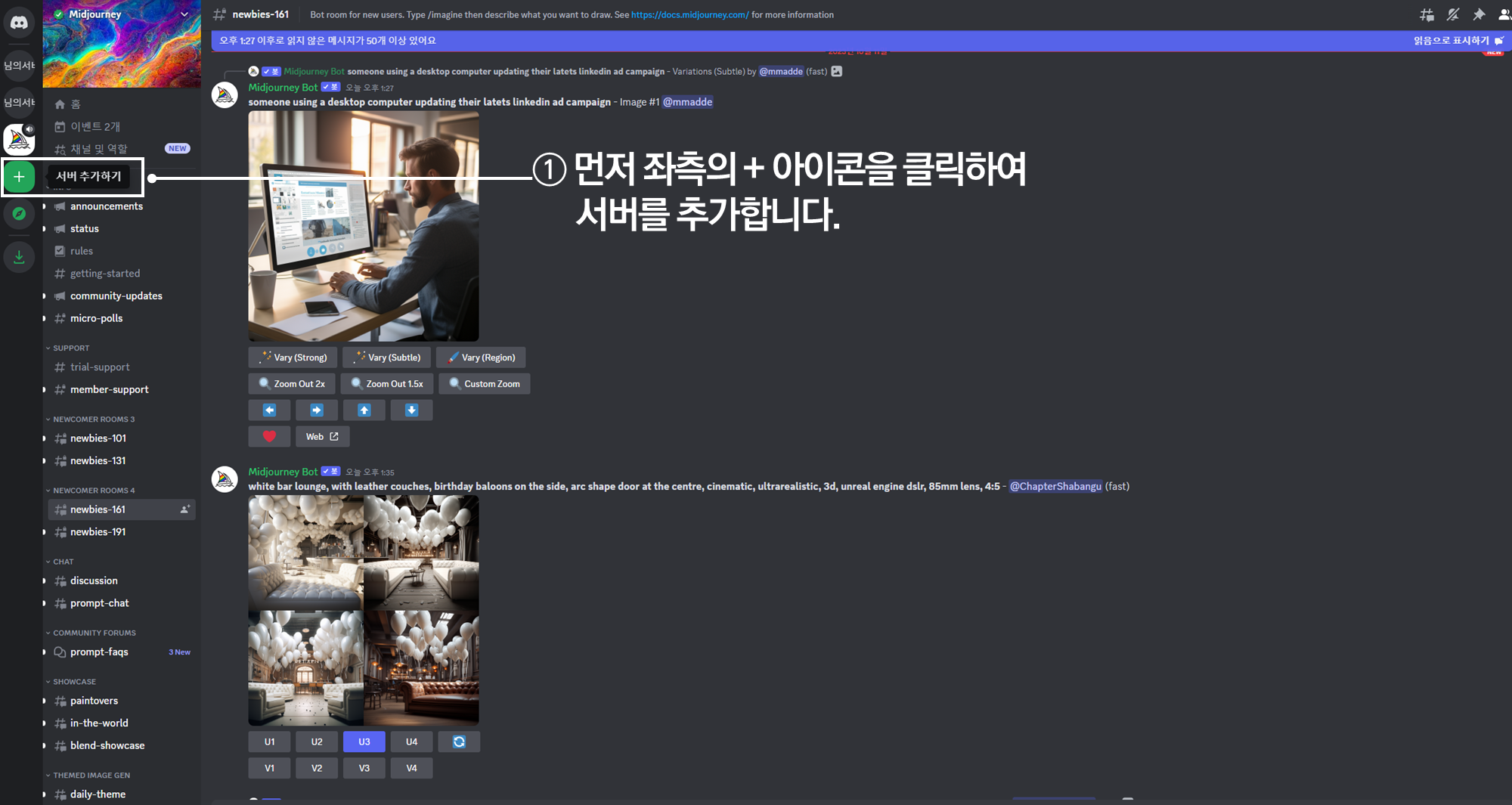Open the Midjourney server dropdown menu
The width and height of the screenshot is (1512, 805).
pyautogui.click(x=184, y=14)
